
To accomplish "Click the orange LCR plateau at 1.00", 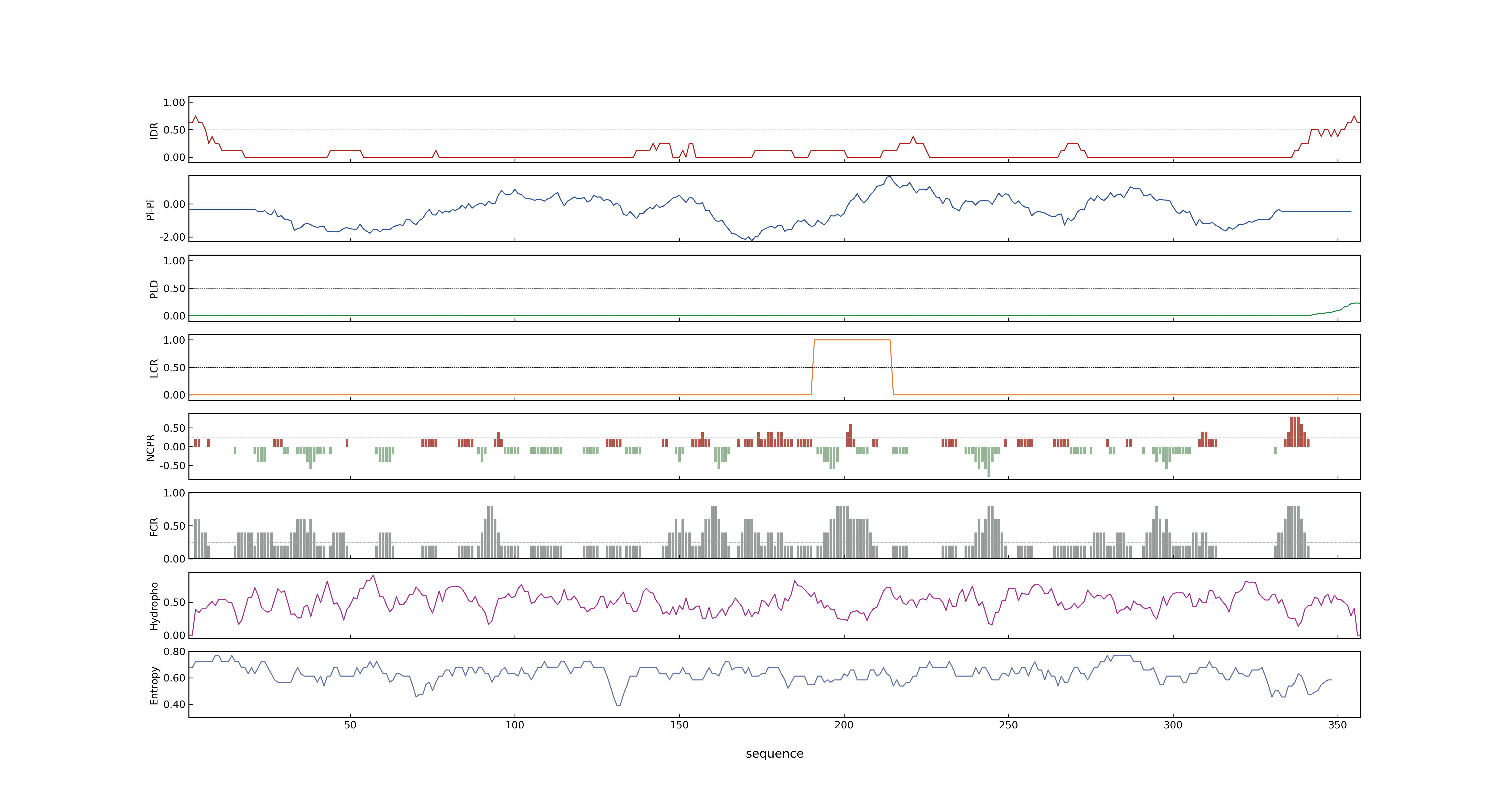I will coord(852,340).
